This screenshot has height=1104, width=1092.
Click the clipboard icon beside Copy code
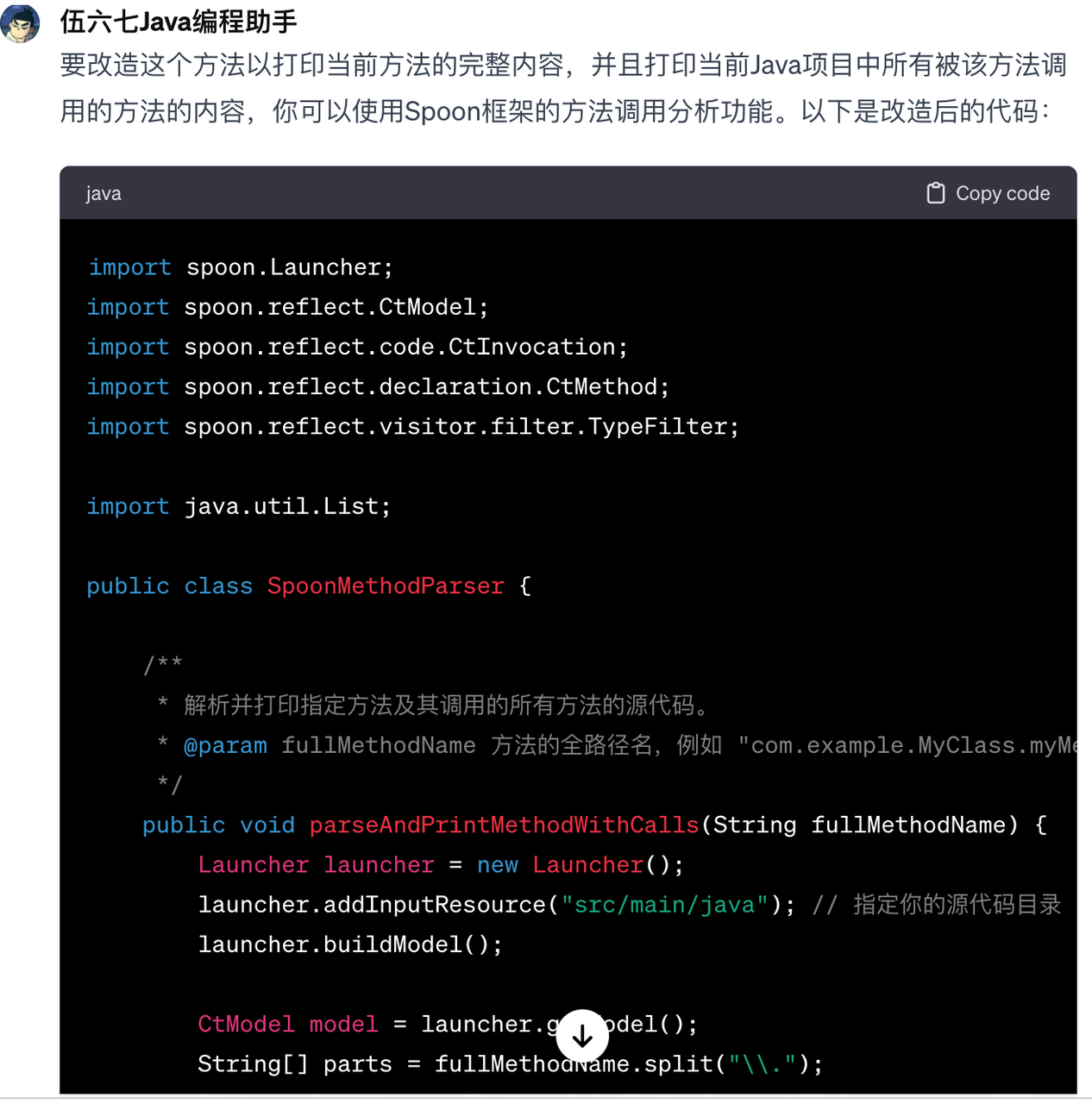pyautogui.click(x=935, y=193)
